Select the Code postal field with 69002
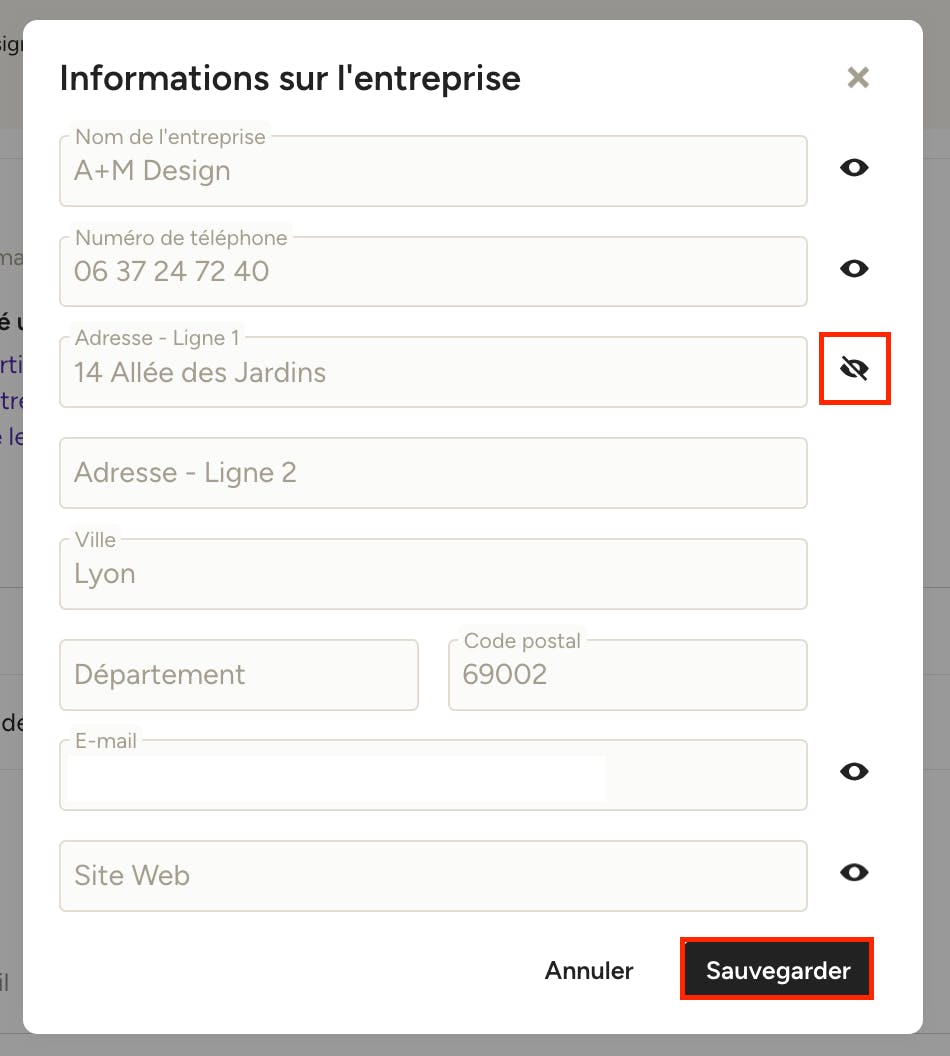Image resolution: width=950 pixels, height=1056 pixels. click(627, 675)
